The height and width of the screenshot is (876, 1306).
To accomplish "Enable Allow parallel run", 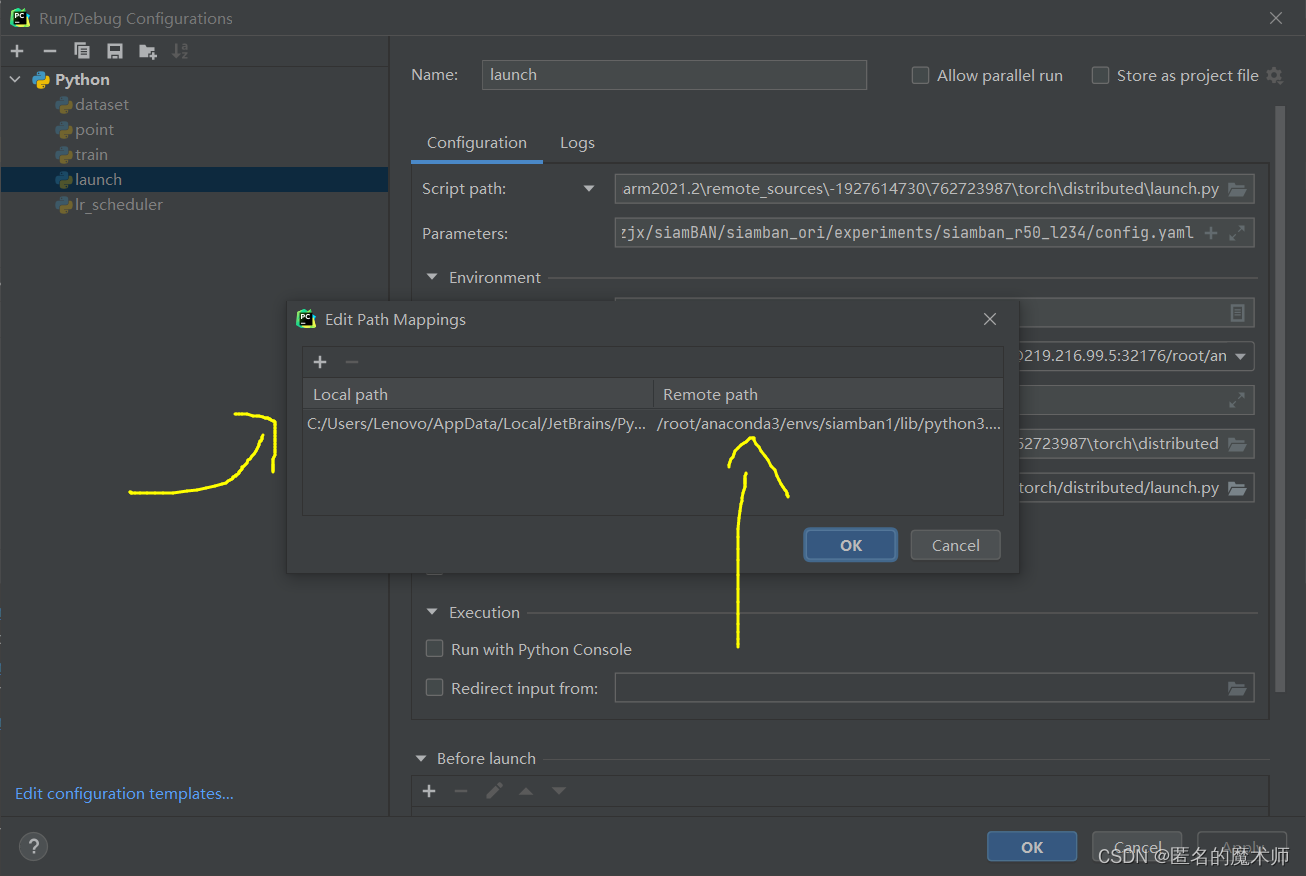I will point(919,75).
